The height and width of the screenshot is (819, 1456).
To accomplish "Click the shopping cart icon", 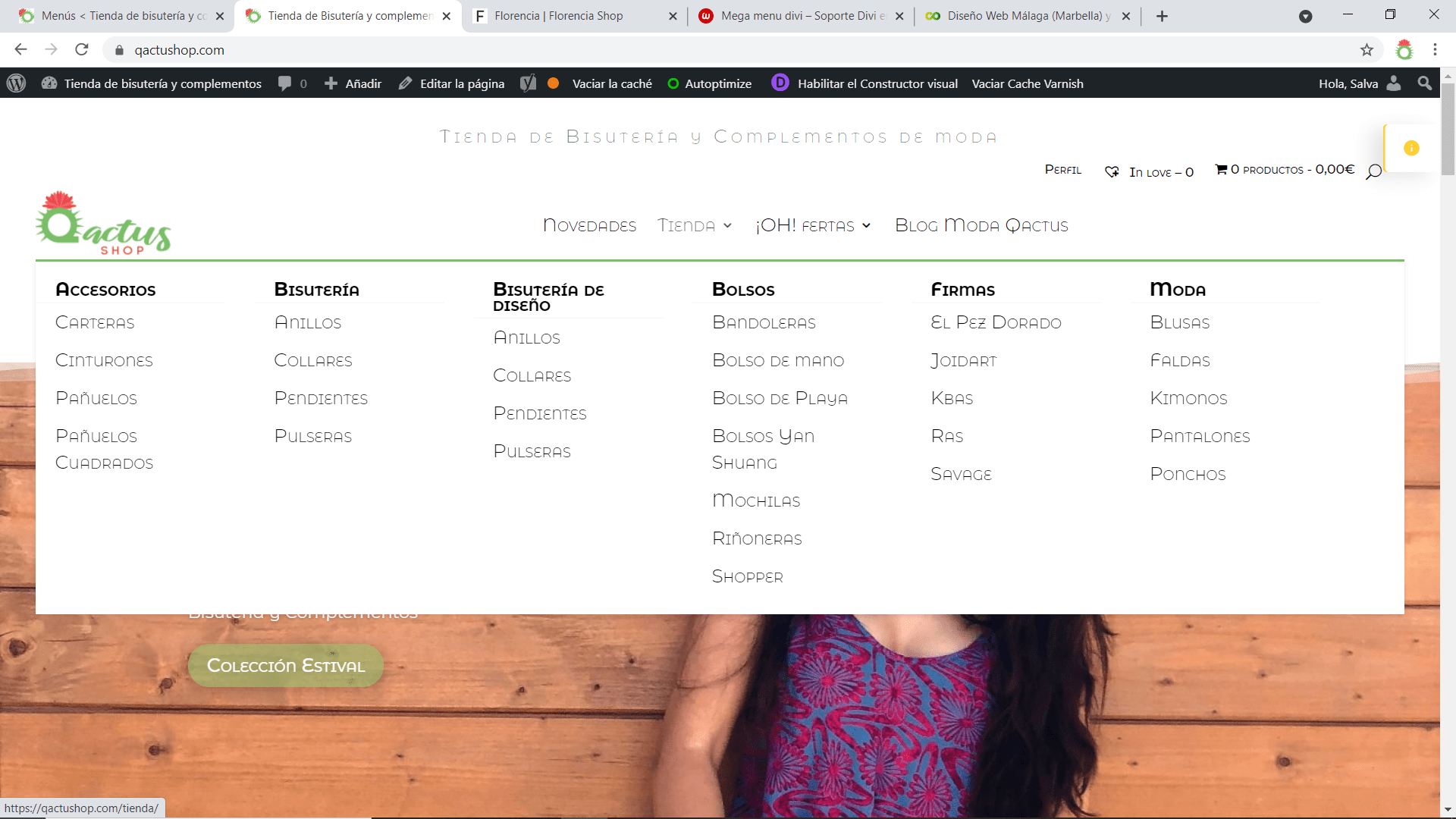I will [x=1221, y=169].
